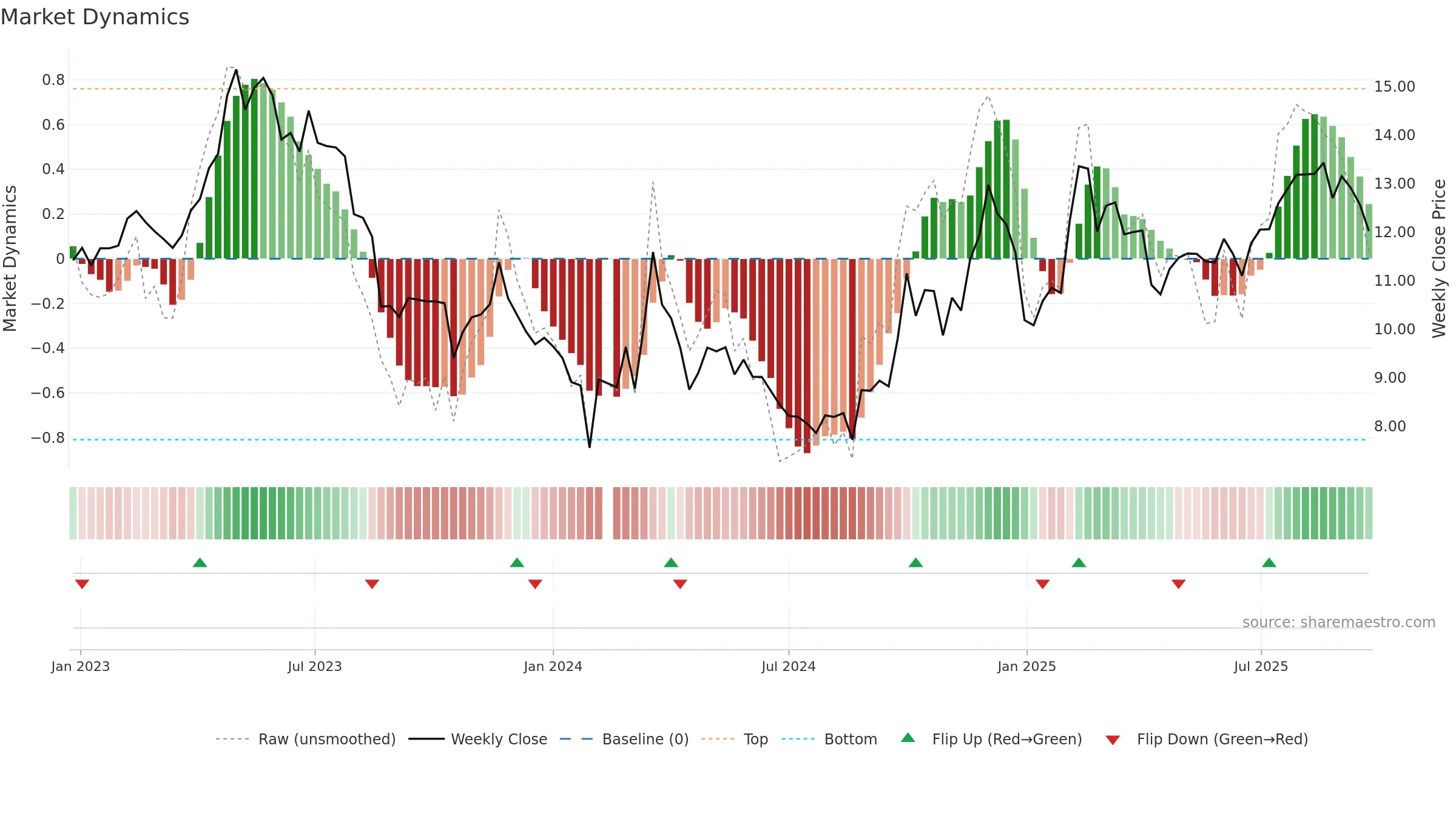Click the red Flip Down triangle in the legend

pos(1113,740)
